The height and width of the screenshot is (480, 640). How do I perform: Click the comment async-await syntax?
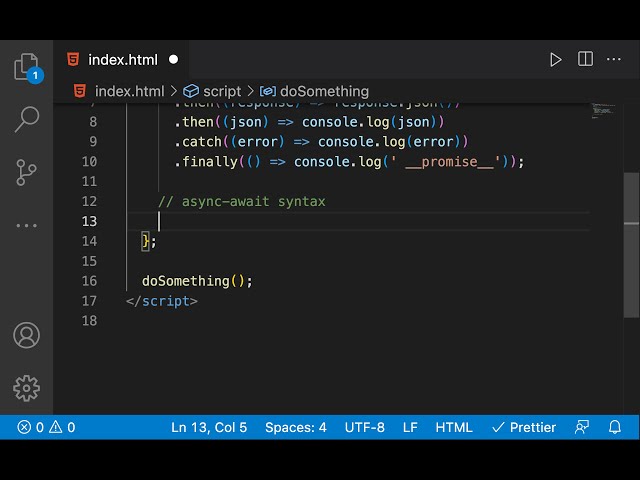pyautogui.click(x=242, y=201)
